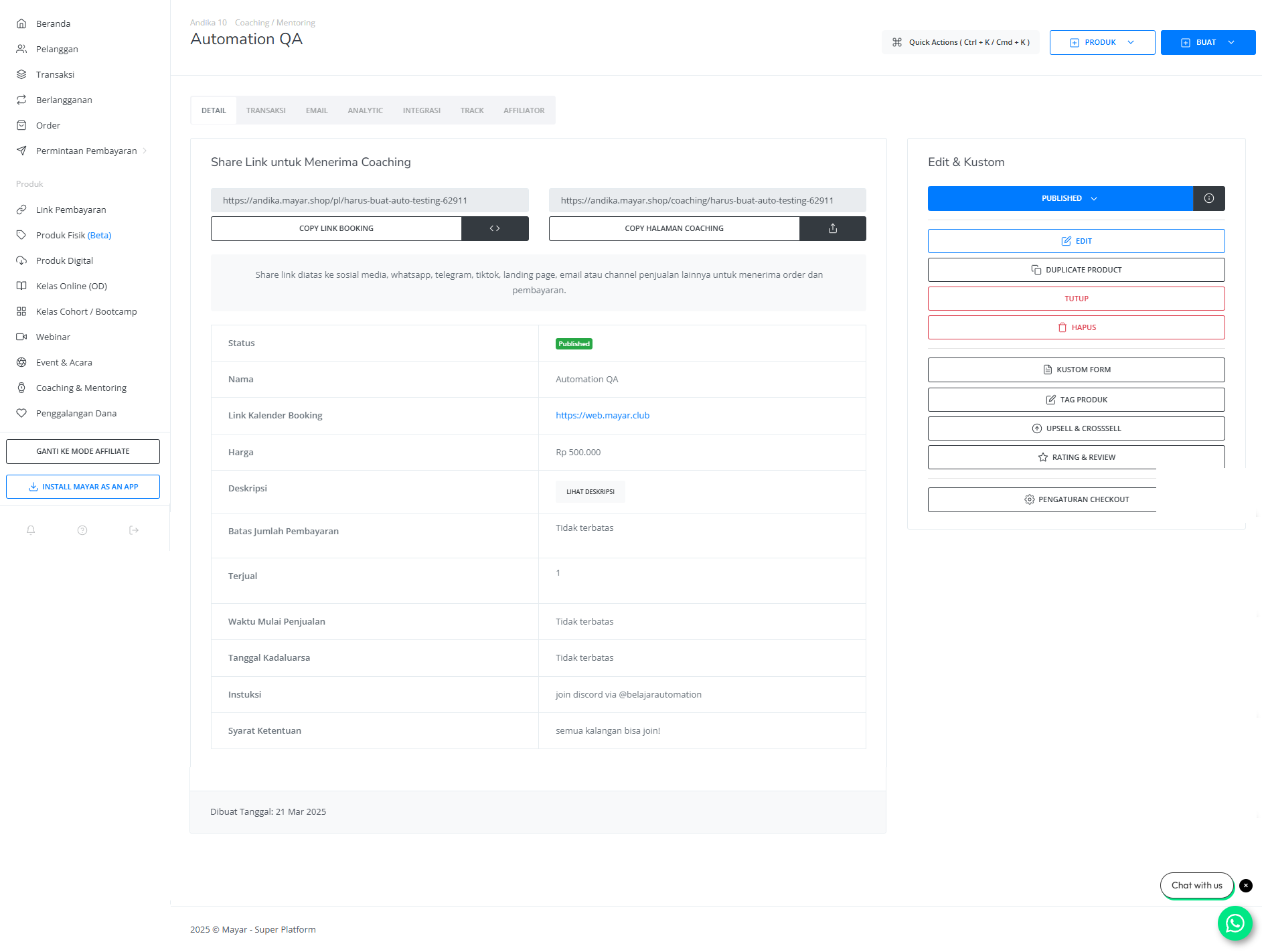Click 'join discord via @belajarautomation' text
This screenshot has width=1262, height=952.
pos(629,694)
